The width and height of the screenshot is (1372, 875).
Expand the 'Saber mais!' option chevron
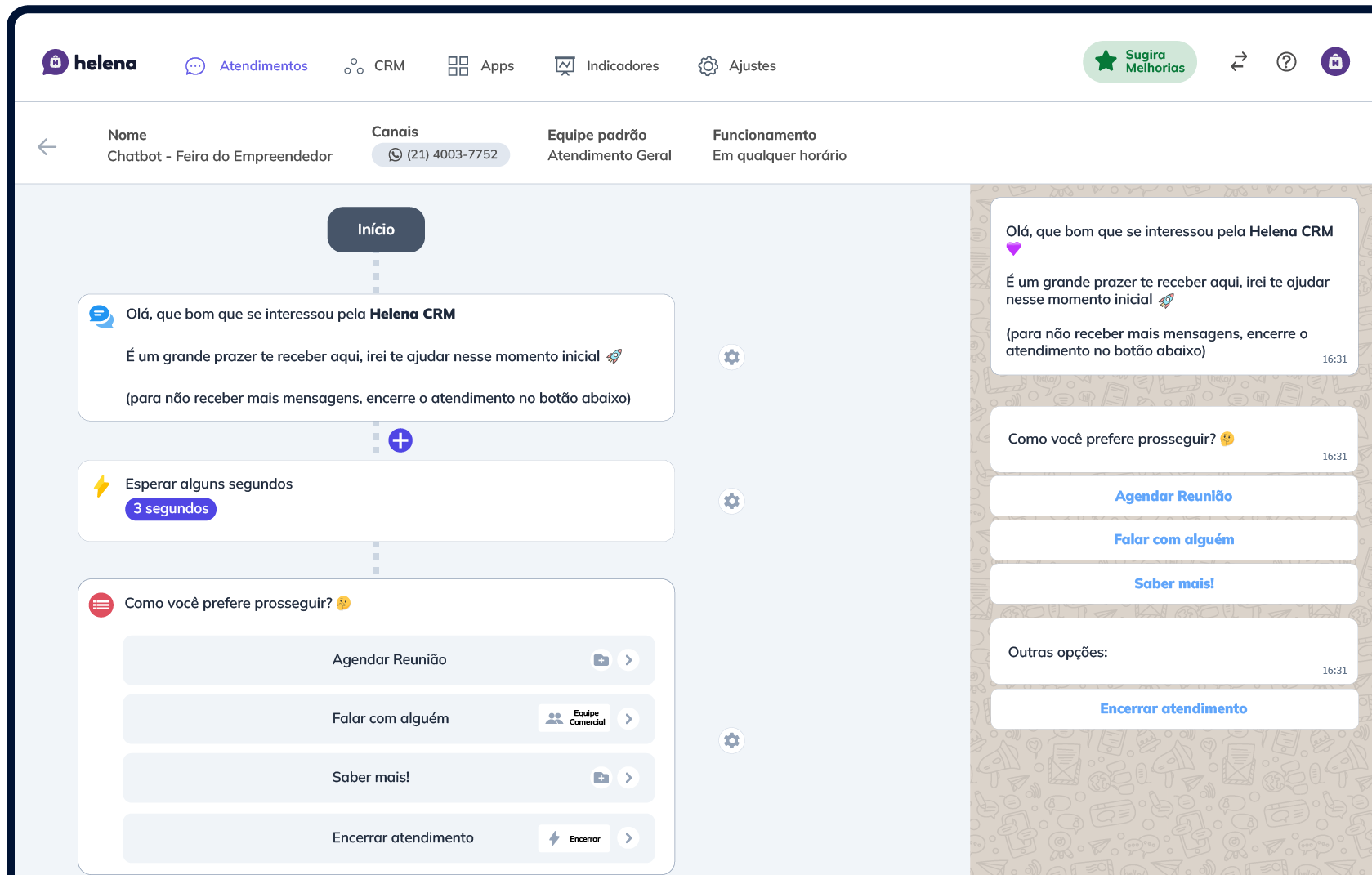tap(629, 778)
